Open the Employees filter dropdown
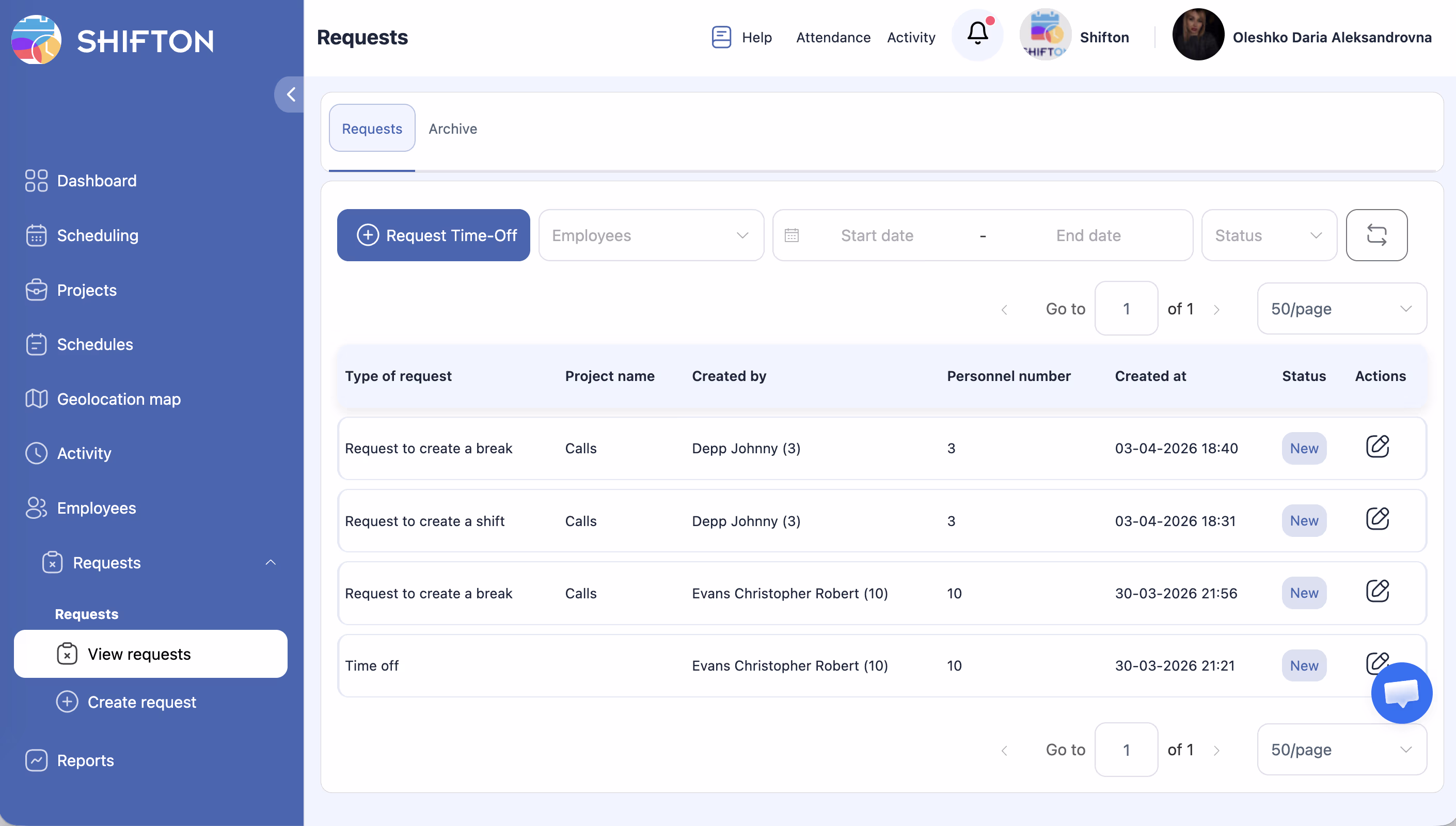 tap(651, 235)
